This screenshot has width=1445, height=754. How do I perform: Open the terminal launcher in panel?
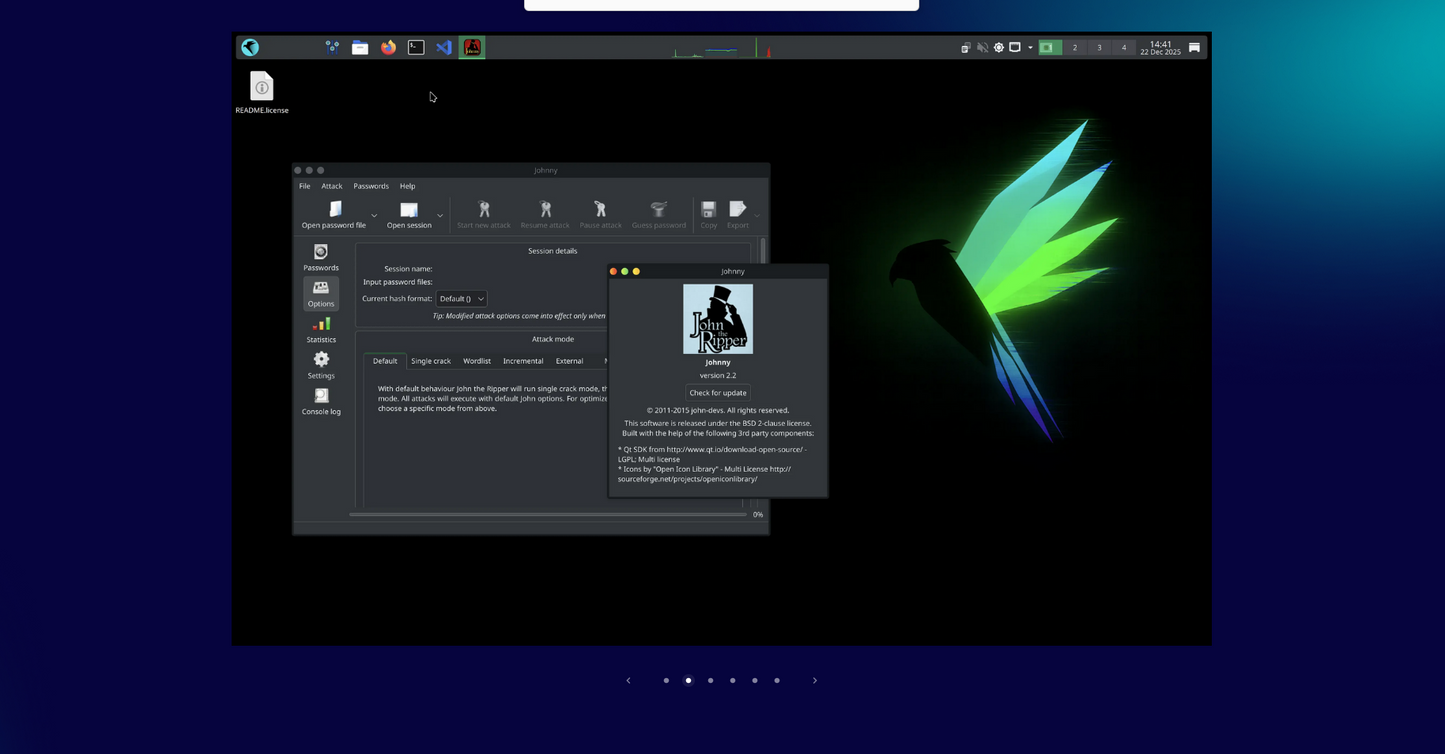coord(416,47)
